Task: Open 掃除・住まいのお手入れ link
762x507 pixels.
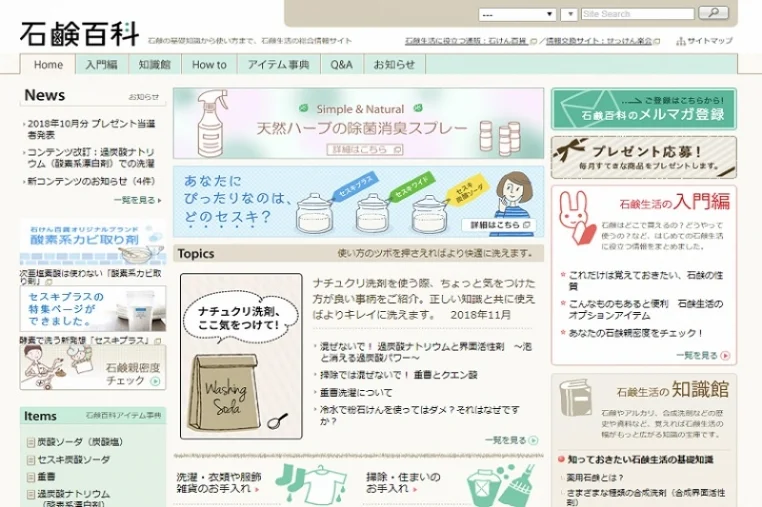Action: coord(403,483)
